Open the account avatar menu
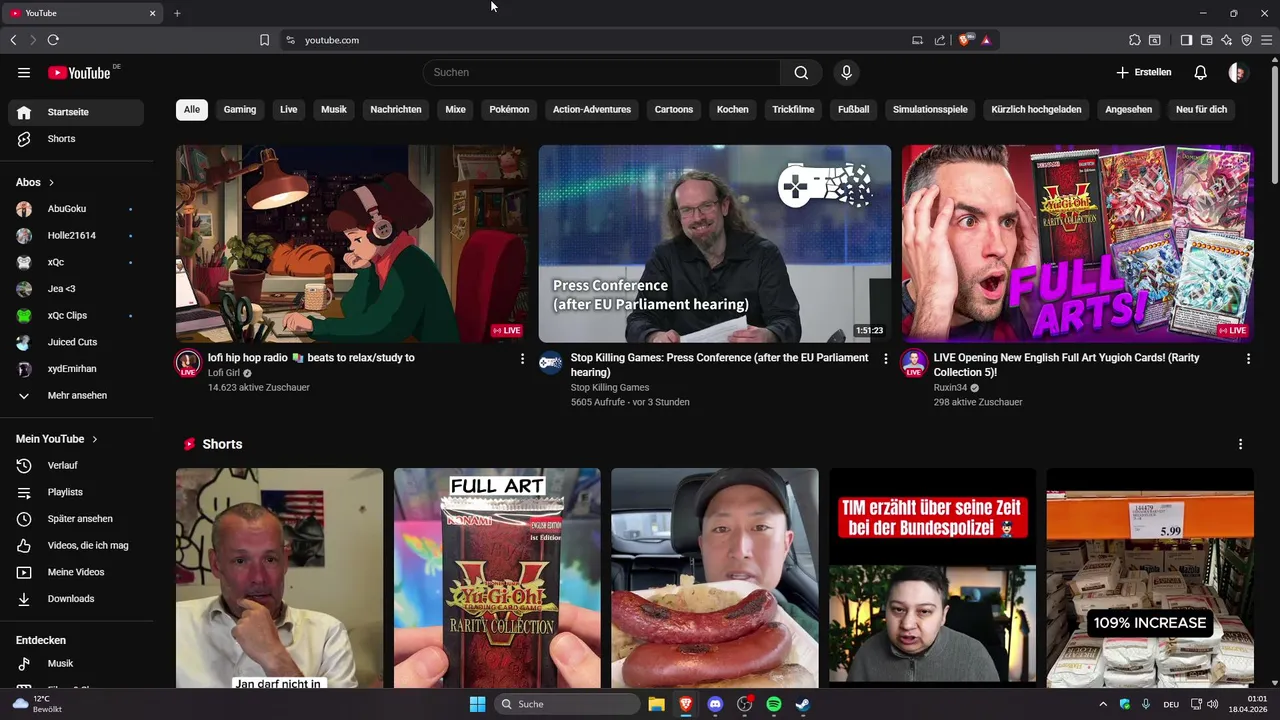 [1238, 72]
